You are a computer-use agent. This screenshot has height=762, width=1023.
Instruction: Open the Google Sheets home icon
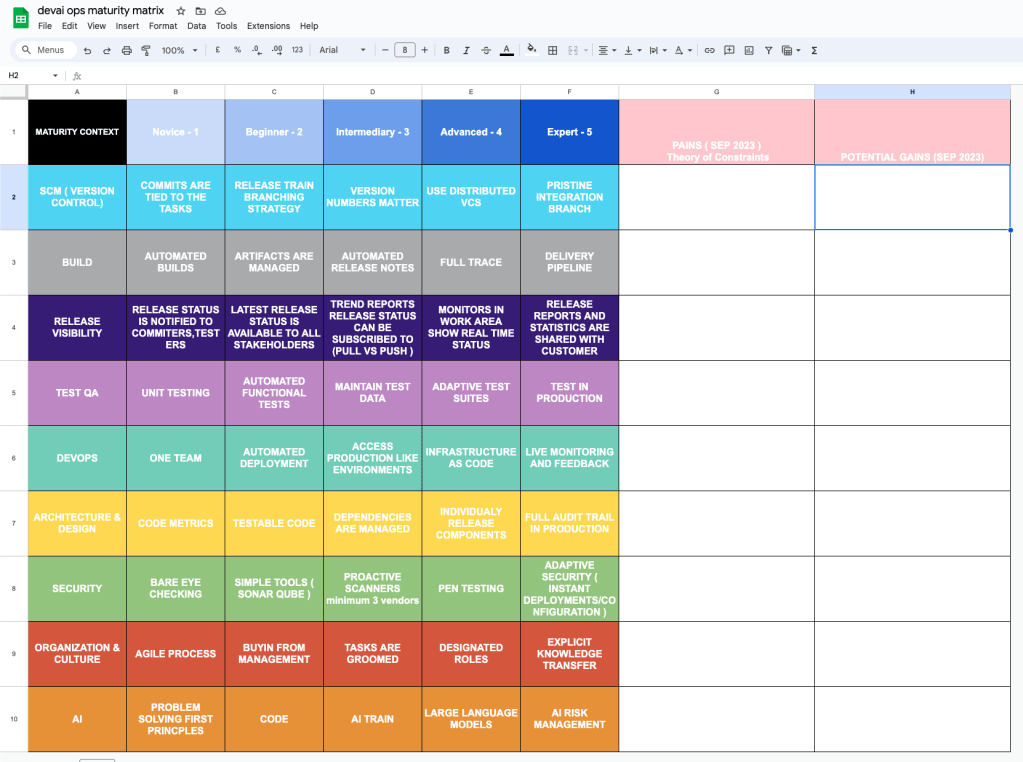(x=21, y=18)
